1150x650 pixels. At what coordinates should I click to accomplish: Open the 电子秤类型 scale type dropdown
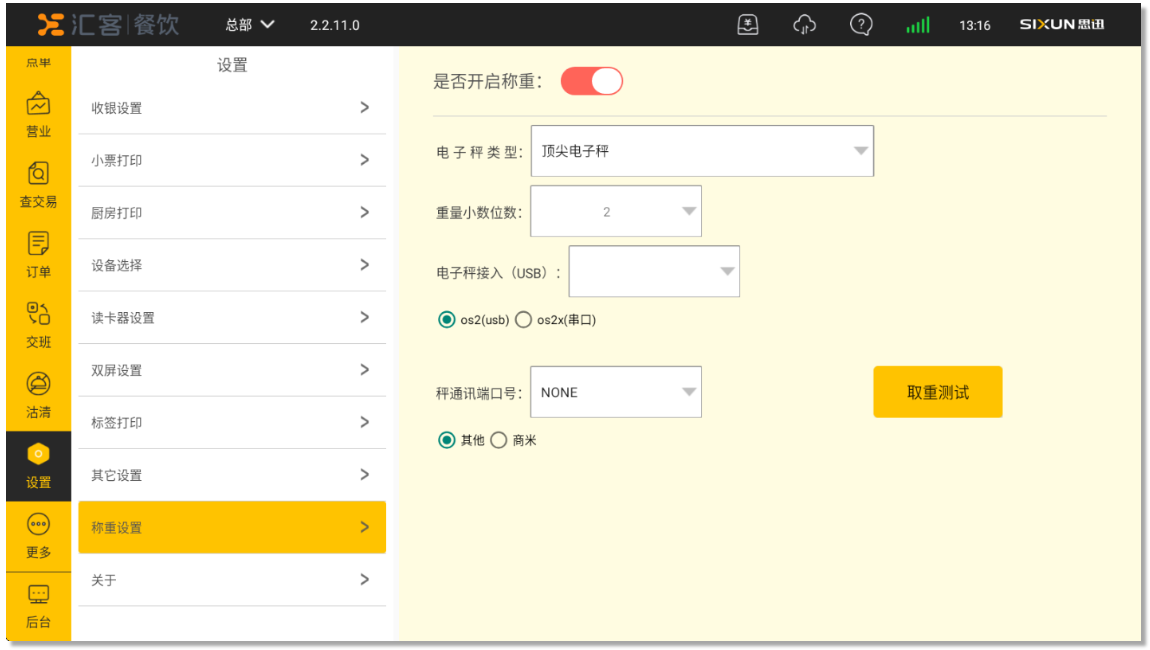702,151
